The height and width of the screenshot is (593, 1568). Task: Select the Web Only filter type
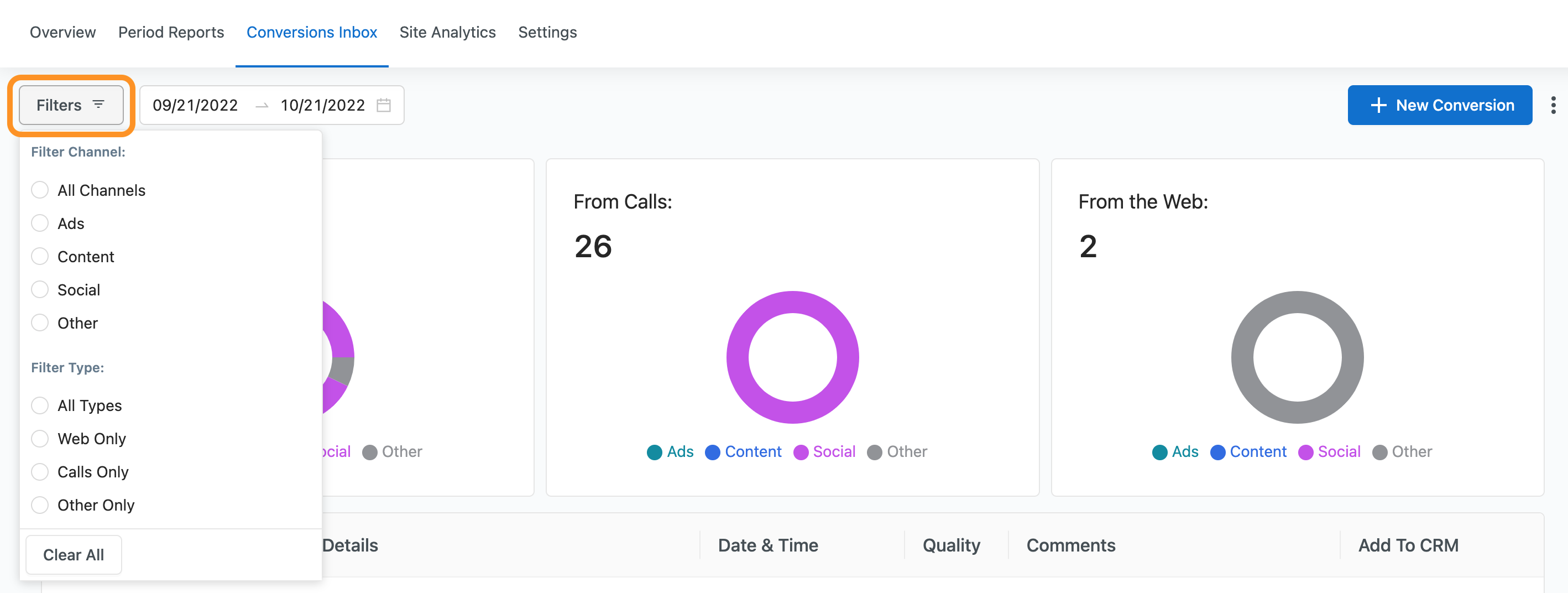[x=40, y=439]
